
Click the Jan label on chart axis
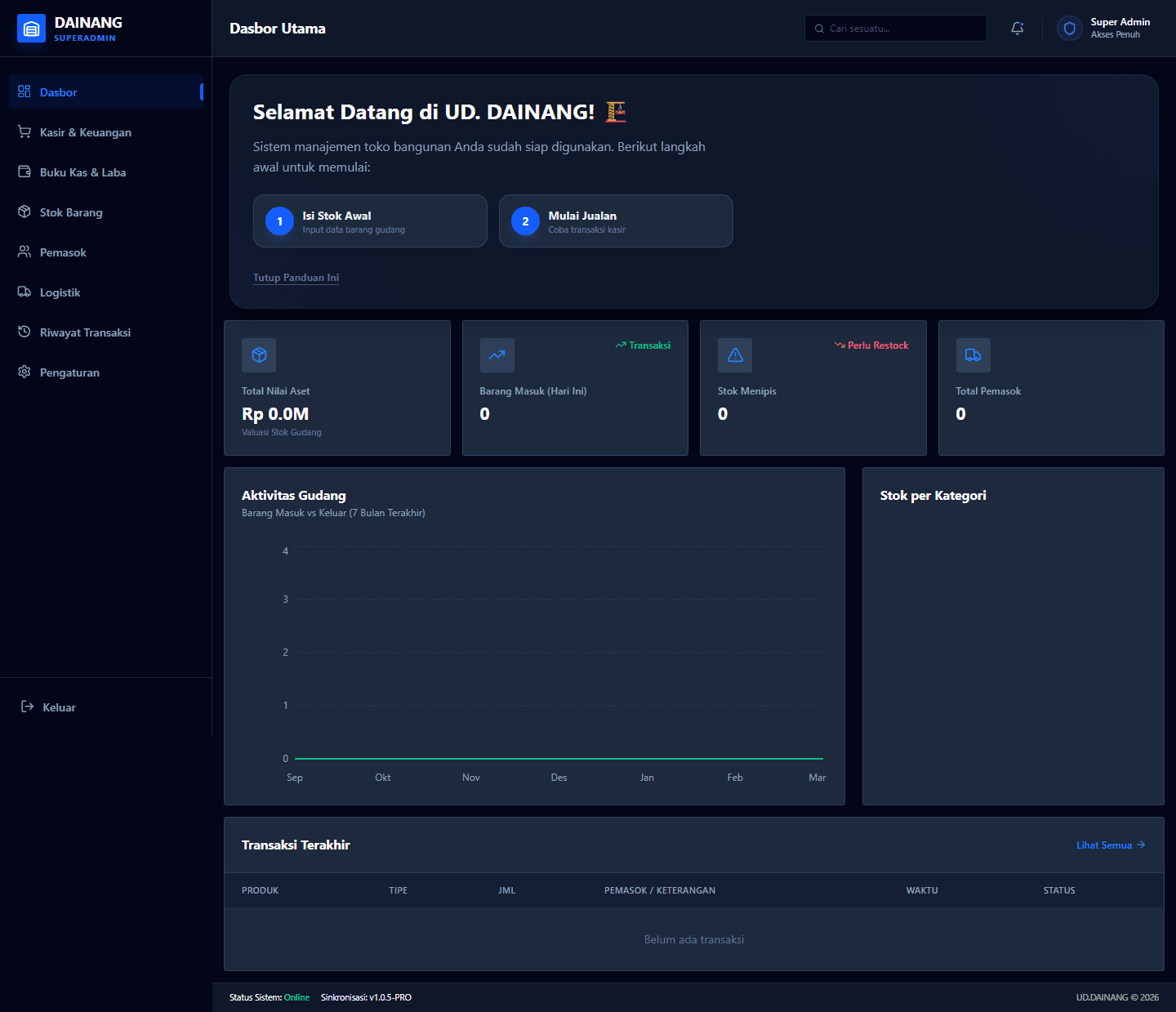click(x=647, y=778)
